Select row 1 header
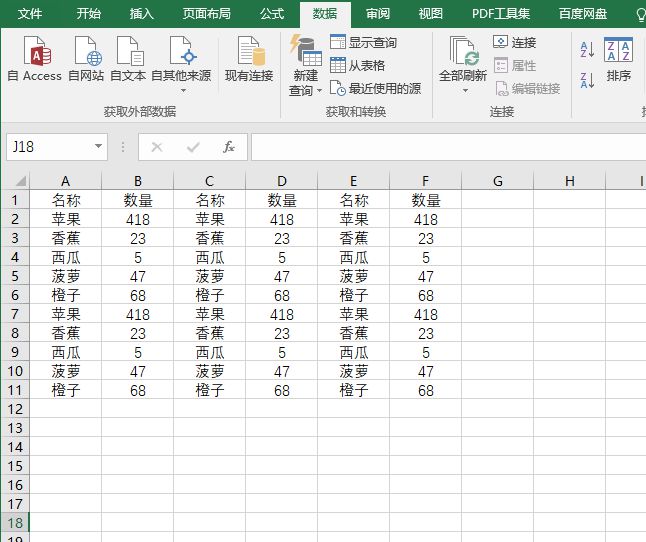 click(x=15, y=200)
